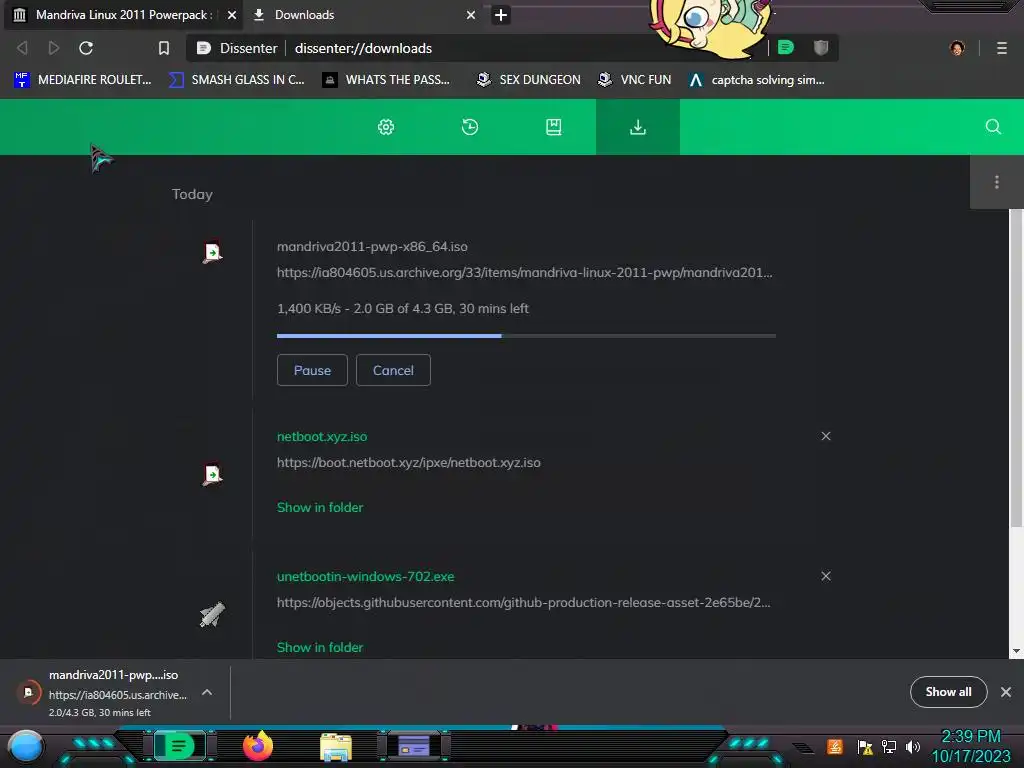Close the Mandriva Linux 2011 Powerpack tab
Image resolution: width=1024 pixels, height=768 pixels.
pos(232,15)
